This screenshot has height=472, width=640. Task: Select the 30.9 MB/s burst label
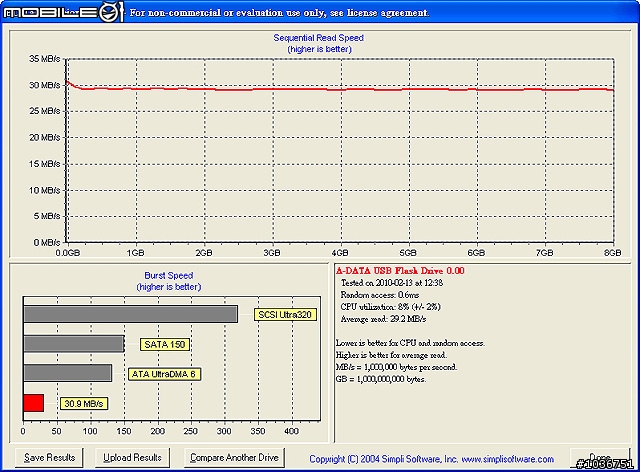click(84, 404)
